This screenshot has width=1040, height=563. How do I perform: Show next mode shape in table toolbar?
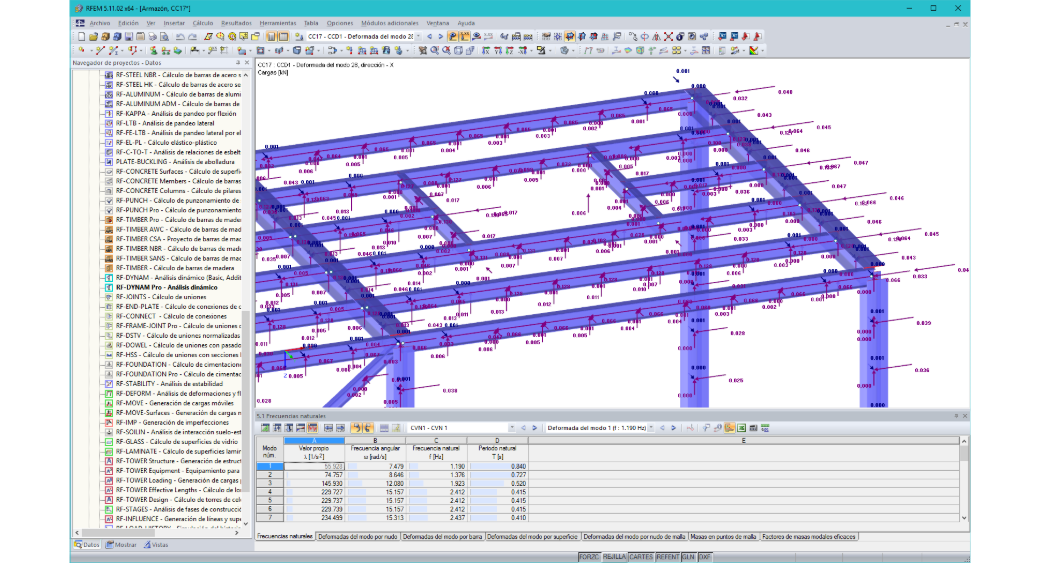(x=673, y=428)
